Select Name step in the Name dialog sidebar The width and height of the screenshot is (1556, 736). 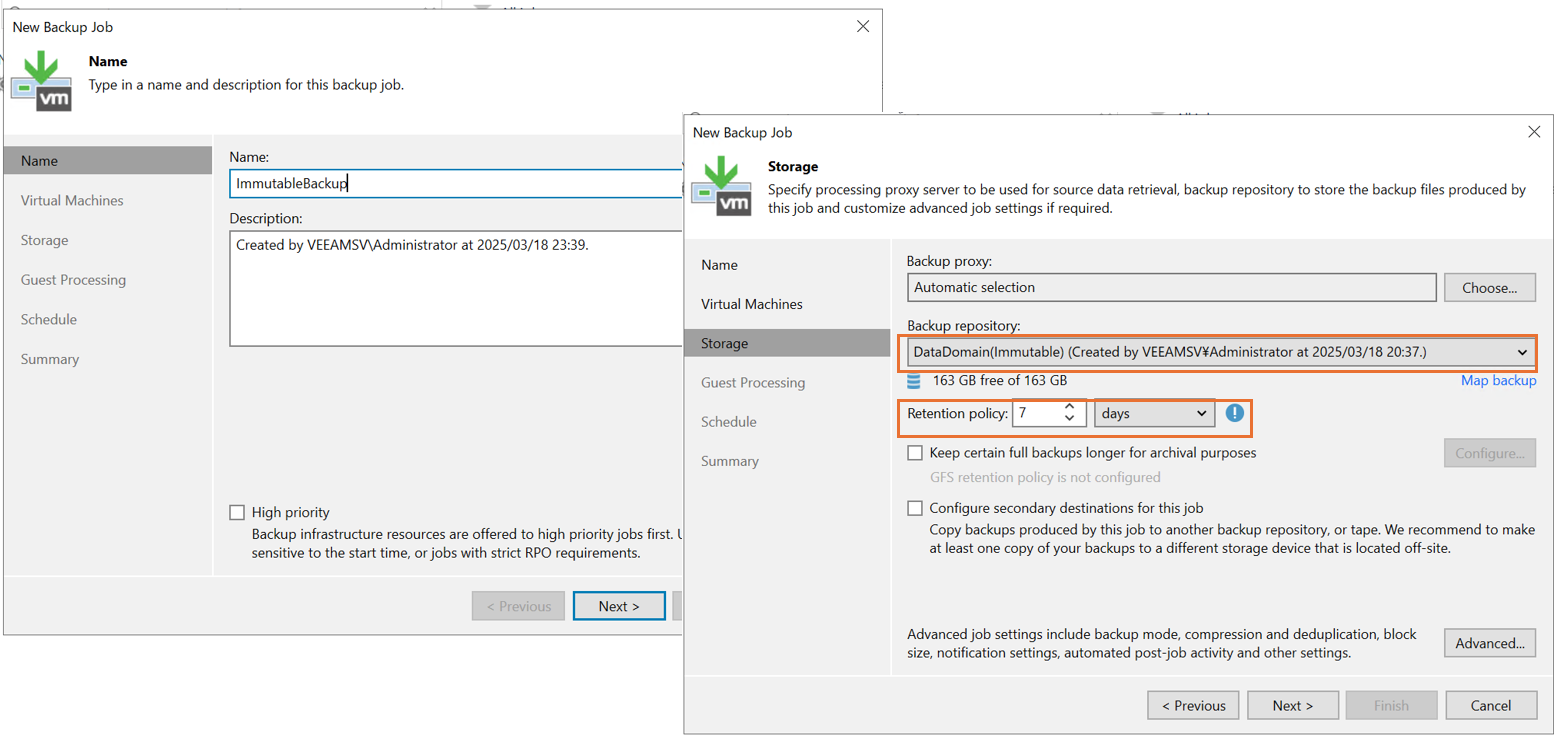point(108,161)
